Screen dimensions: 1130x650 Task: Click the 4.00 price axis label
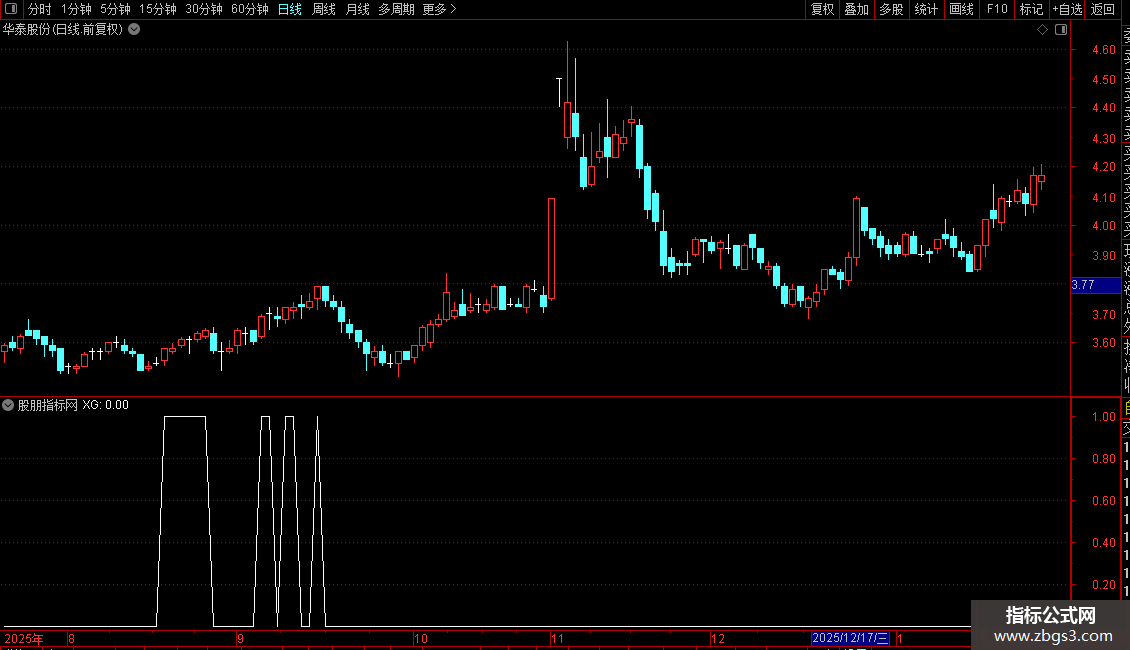click(x=1104, y=226)
